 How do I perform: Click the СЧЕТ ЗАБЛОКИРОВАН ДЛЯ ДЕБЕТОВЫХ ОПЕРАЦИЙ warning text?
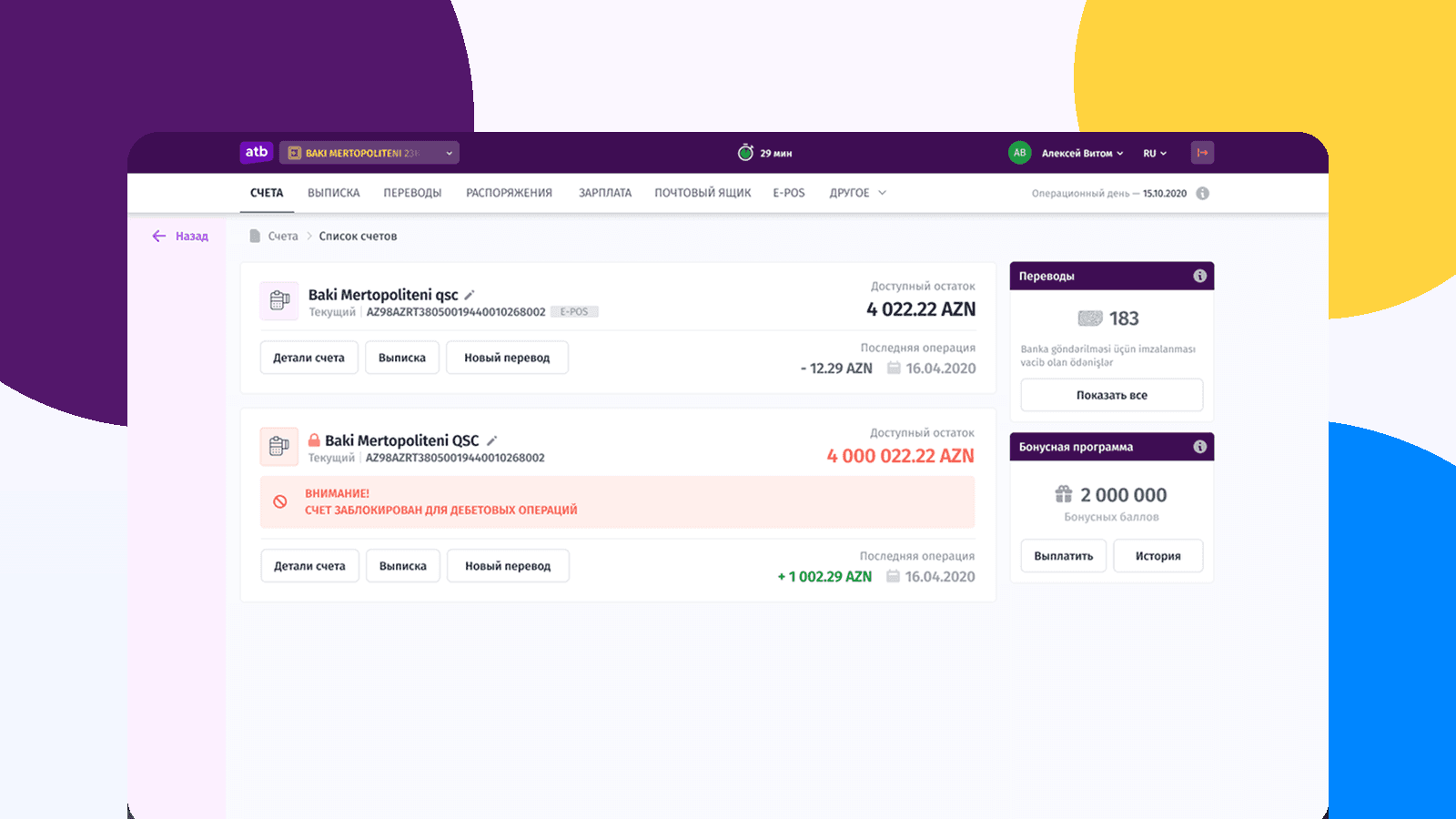point(441,510)
